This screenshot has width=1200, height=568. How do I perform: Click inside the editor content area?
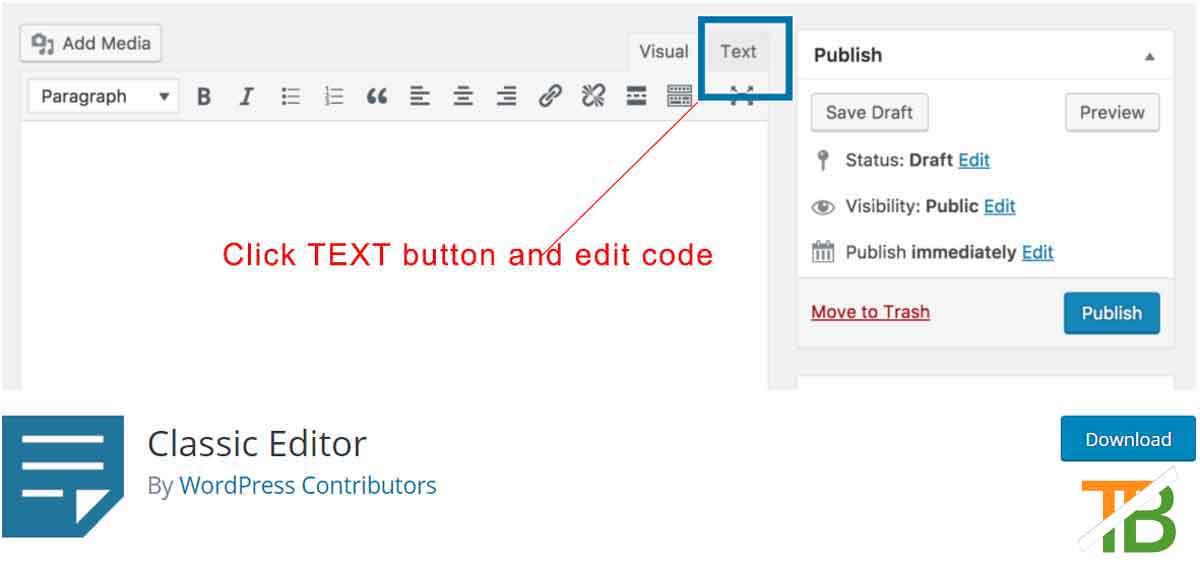tap(394, 255)
